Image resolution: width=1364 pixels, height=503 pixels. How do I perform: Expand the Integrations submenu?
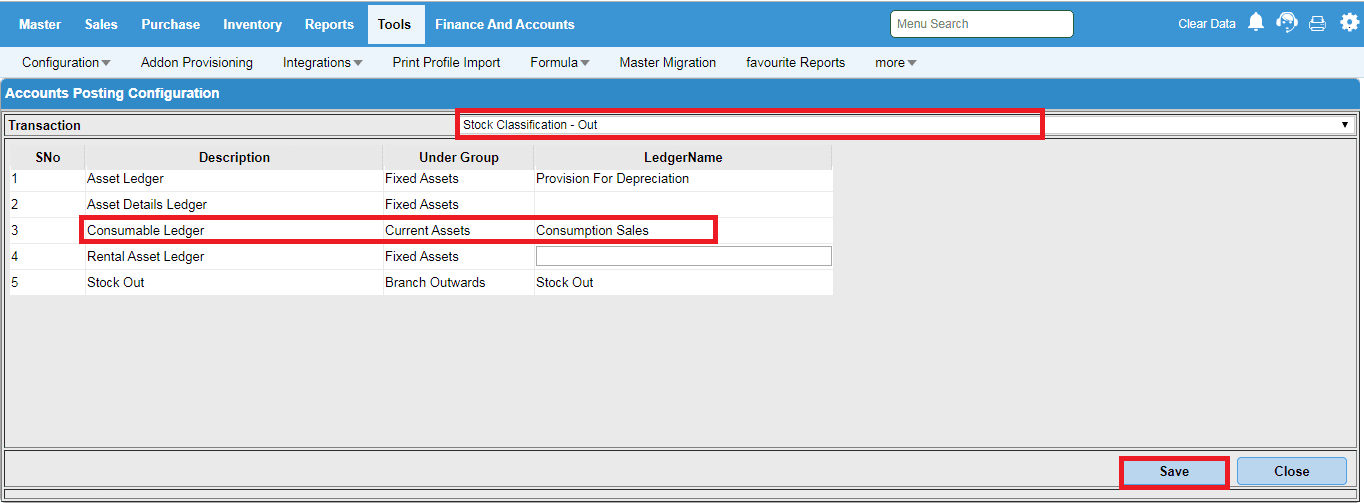[x=323, y=62]
